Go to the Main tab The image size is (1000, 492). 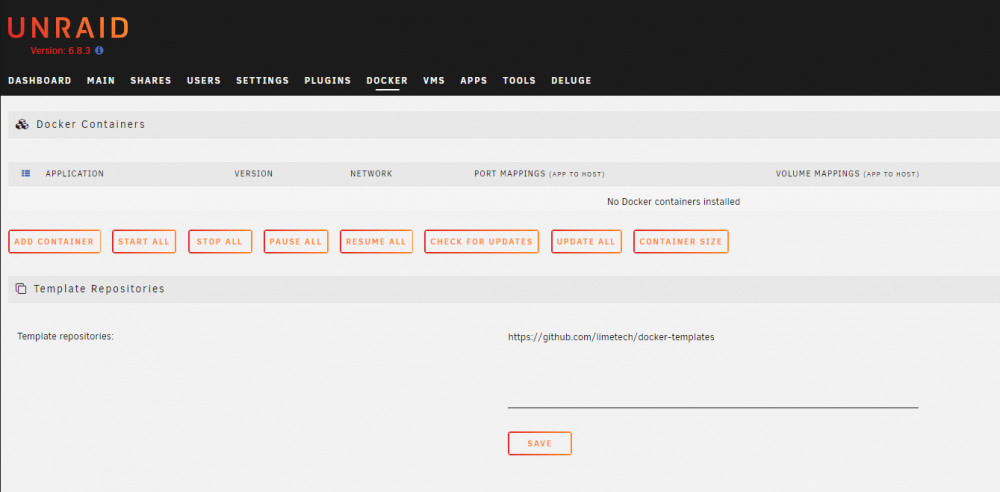(x=101, y=81)
